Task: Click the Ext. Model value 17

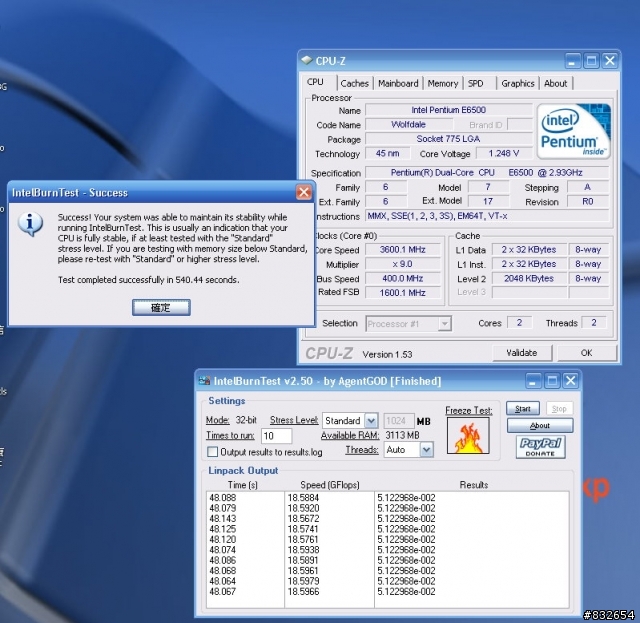Action: click(488, 202)
